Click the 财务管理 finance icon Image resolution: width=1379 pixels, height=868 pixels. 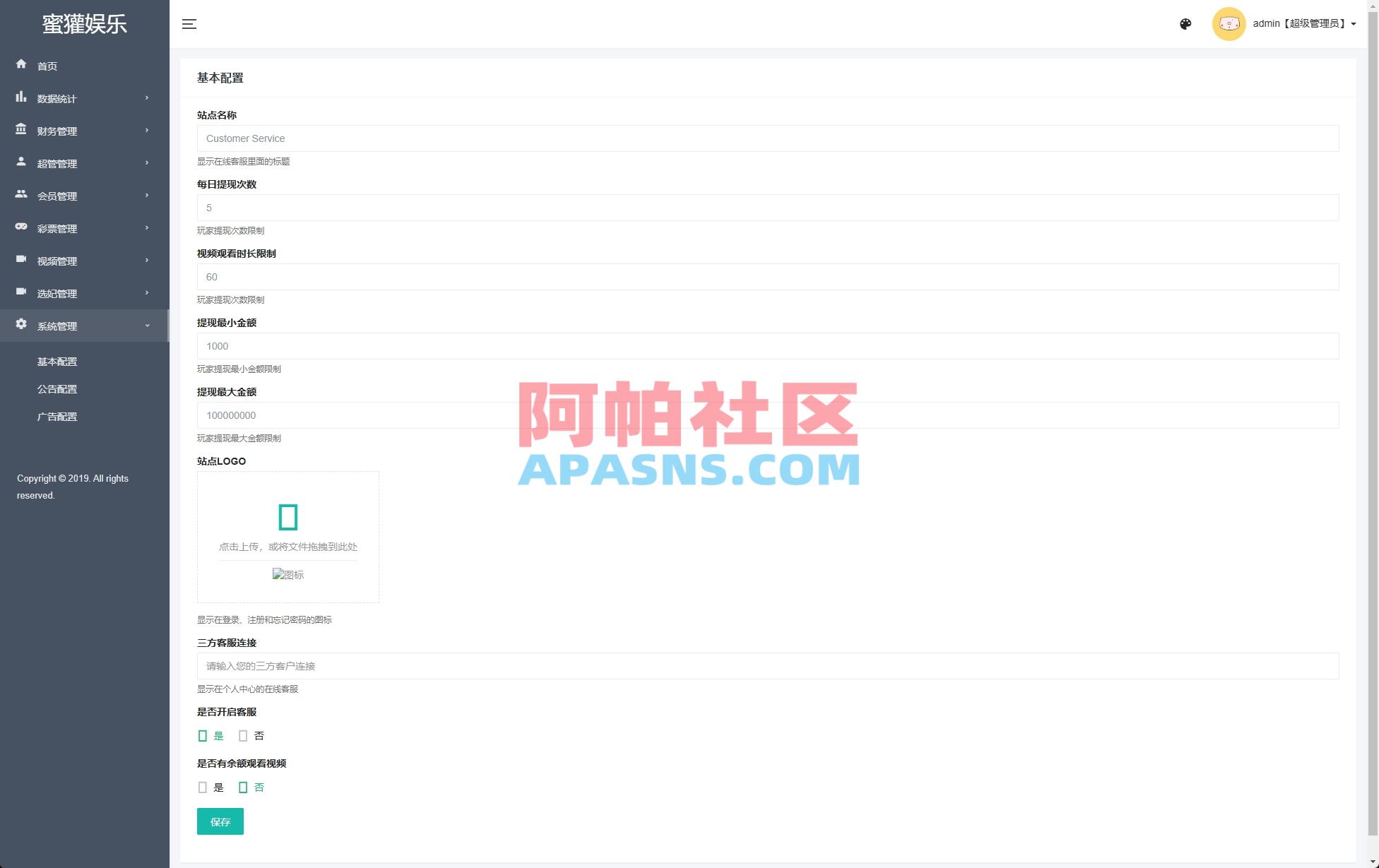(21, 130)
